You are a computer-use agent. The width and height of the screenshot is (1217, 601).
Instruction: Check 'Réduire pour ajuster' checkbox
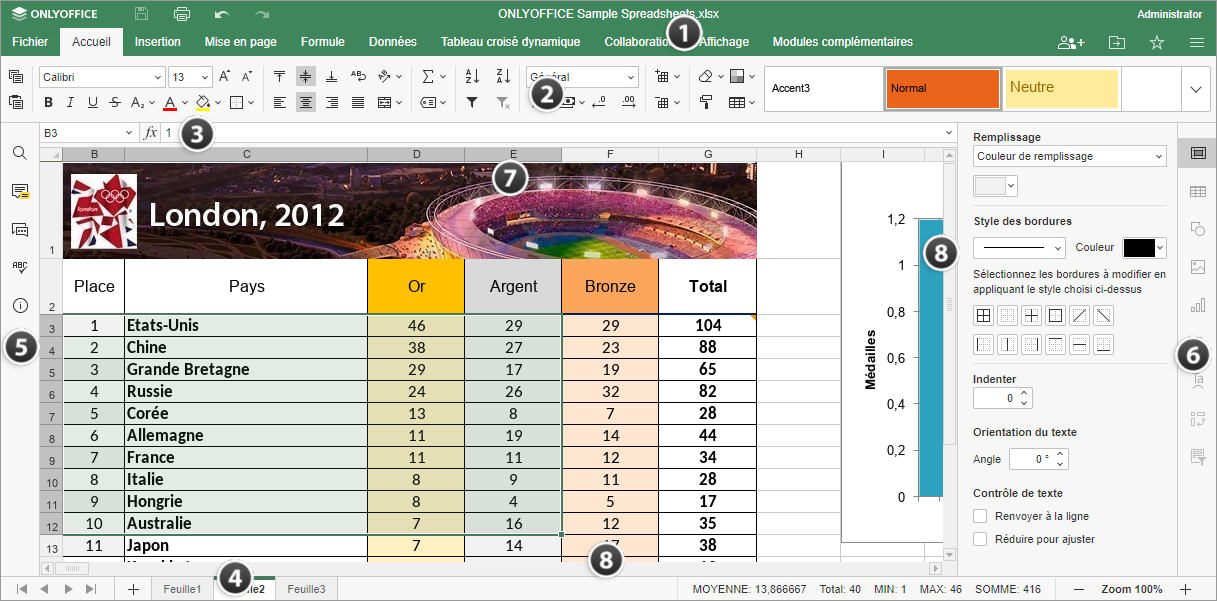pyautogui.click(x=980, y=539)
